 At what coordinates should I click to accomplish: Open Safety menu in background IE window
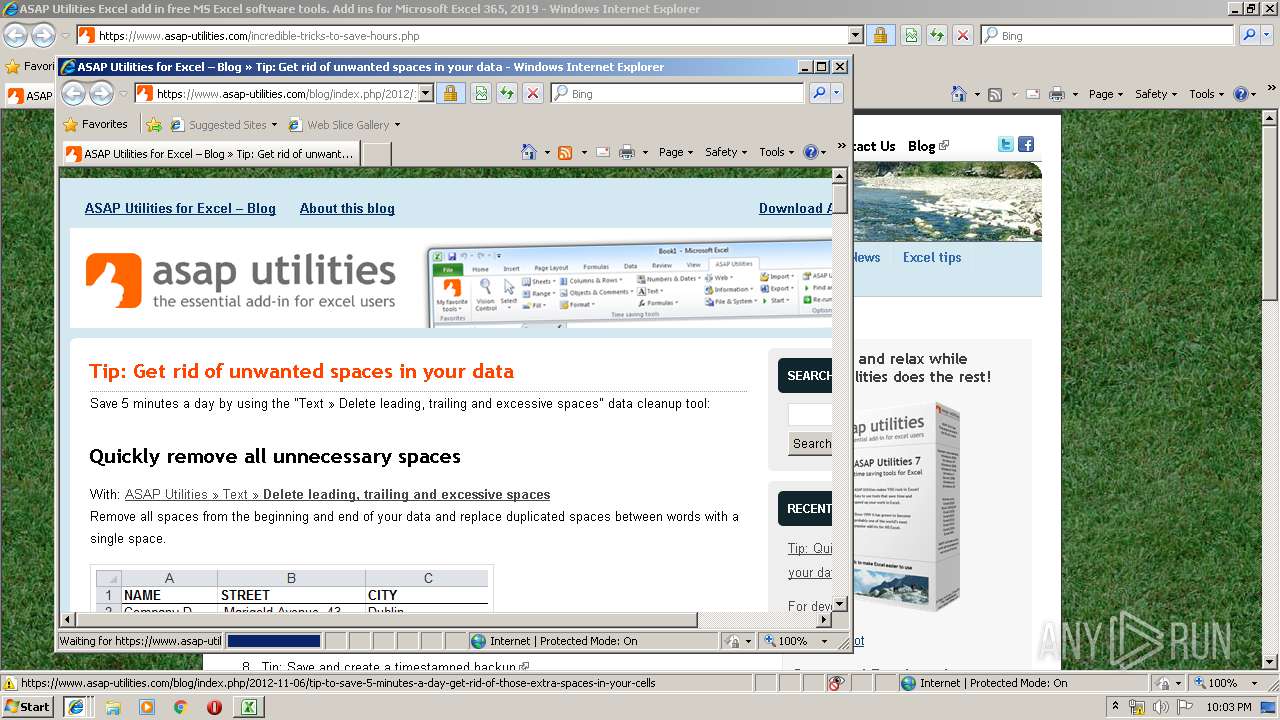click(x=1156, y=94)
